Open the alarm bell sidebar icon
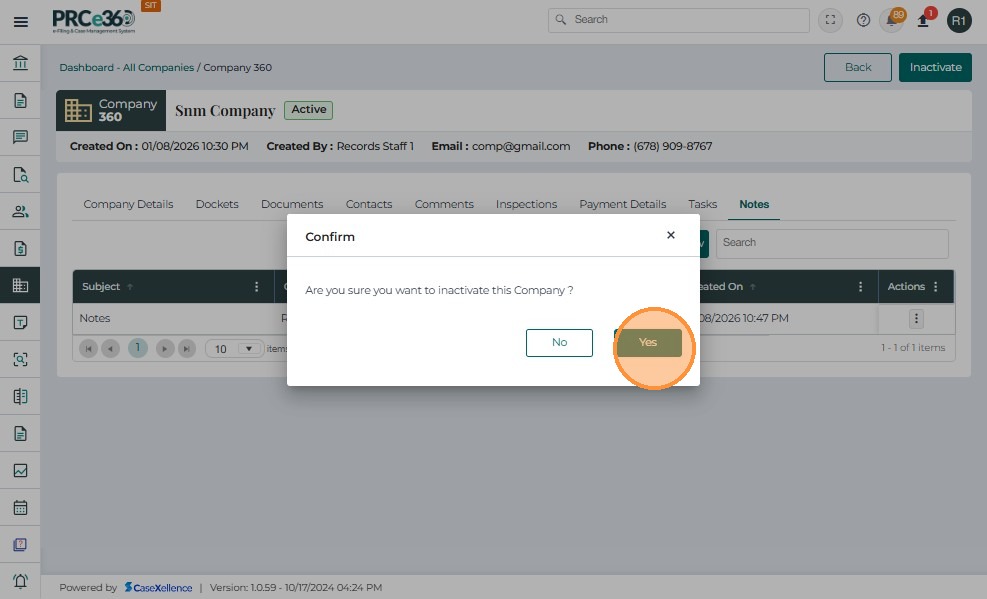The height and width of the screenshot is (599, 987). [x=20, y=581]
